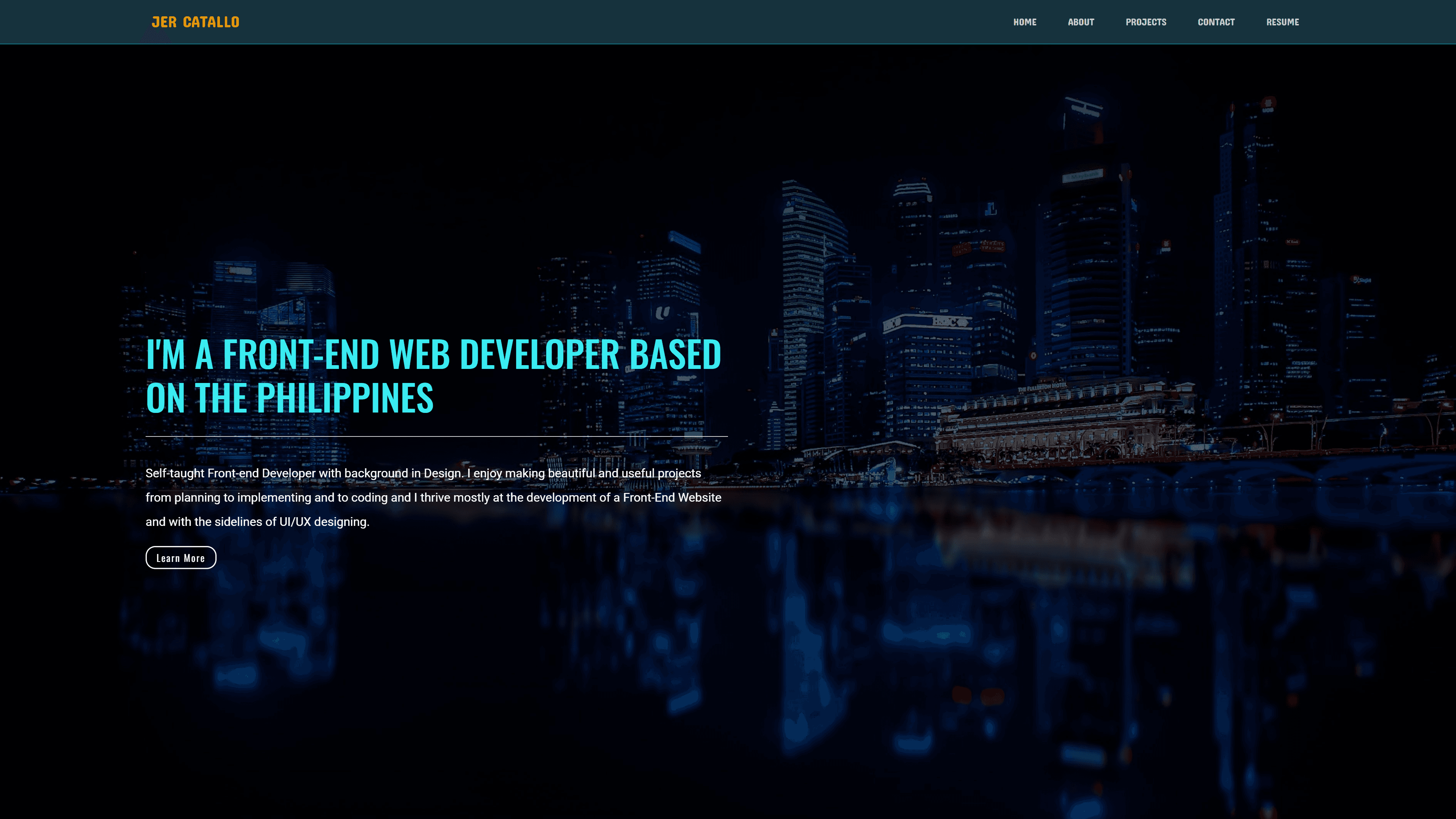The width and height of the screenshot is (1456, 819).
Task: Navigate to the CONTACT page
Action: pyautogui.click(x=1216, y=22)
